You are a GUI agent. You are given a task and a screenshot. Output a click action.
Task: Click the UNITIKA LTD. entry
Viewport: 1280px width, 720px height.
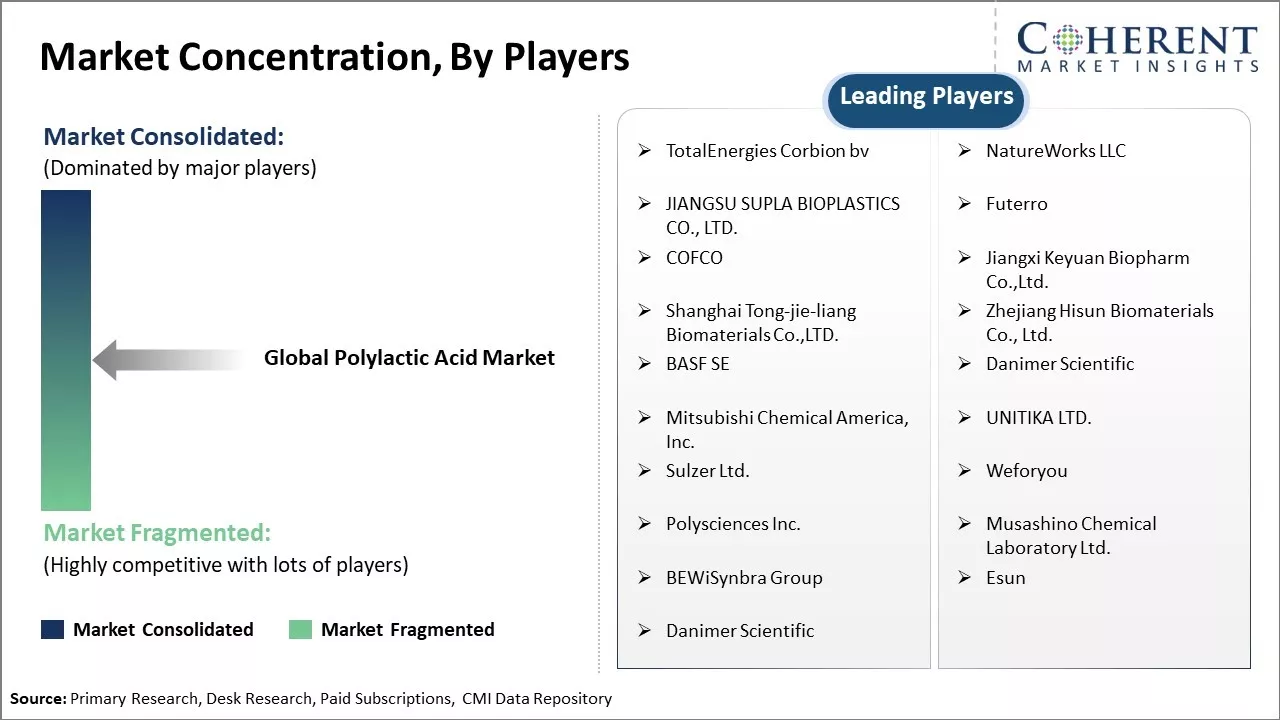1038,418
